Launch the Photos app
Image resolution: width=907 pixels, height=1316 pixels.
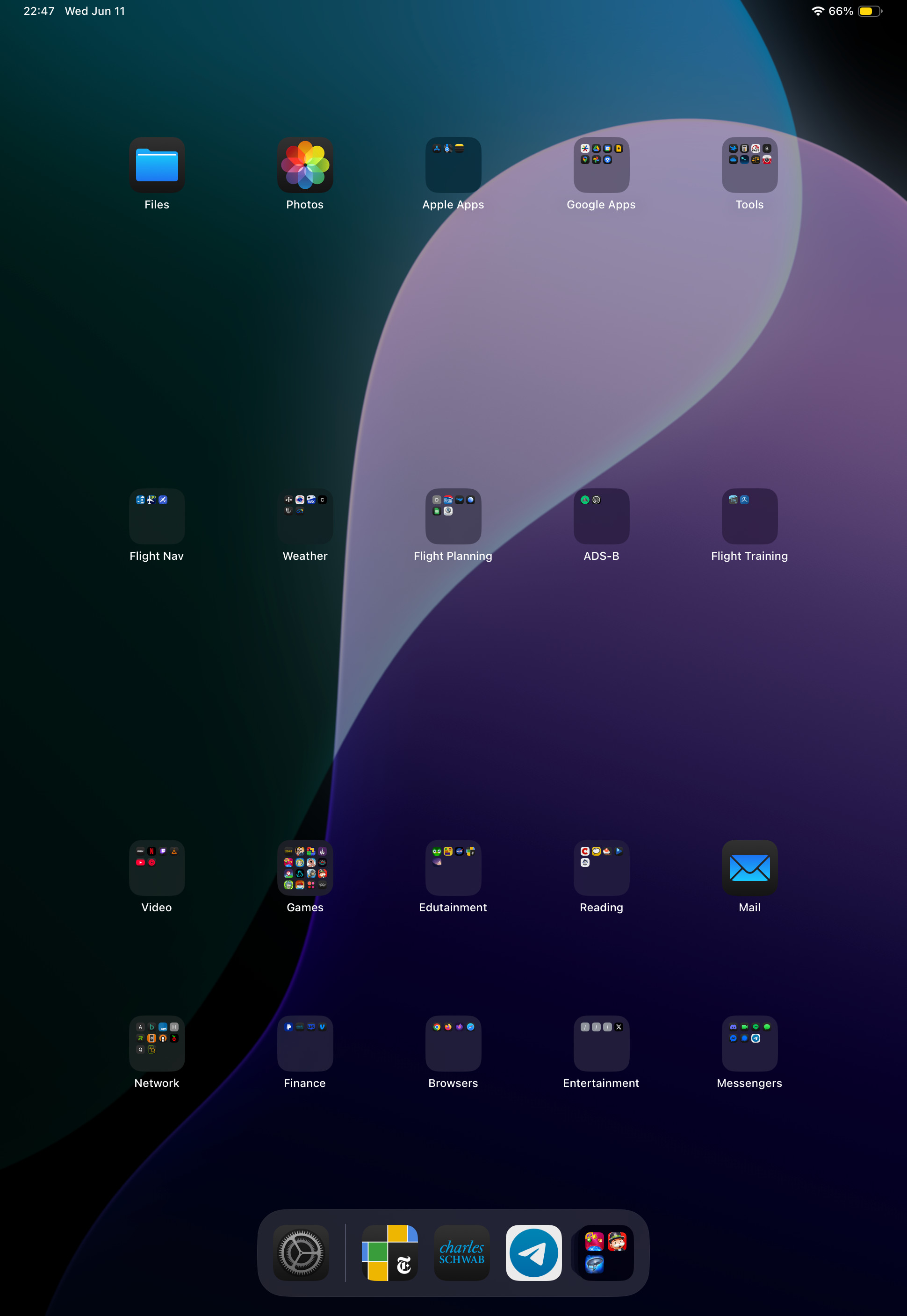click(x=305, y=164)
